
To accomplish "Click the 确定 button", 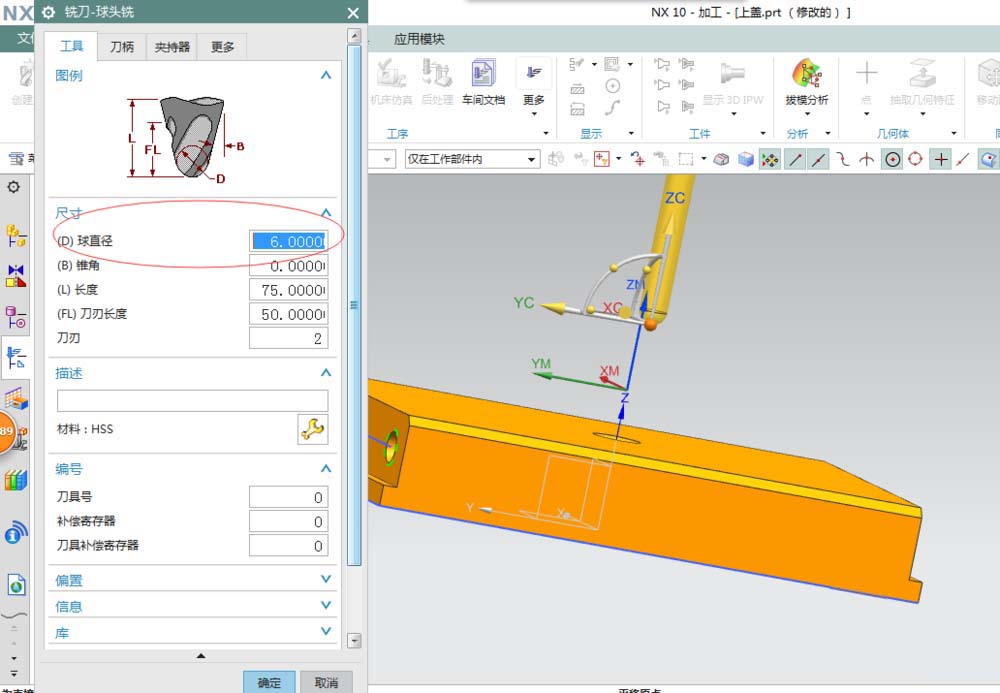I will (269, 682).
